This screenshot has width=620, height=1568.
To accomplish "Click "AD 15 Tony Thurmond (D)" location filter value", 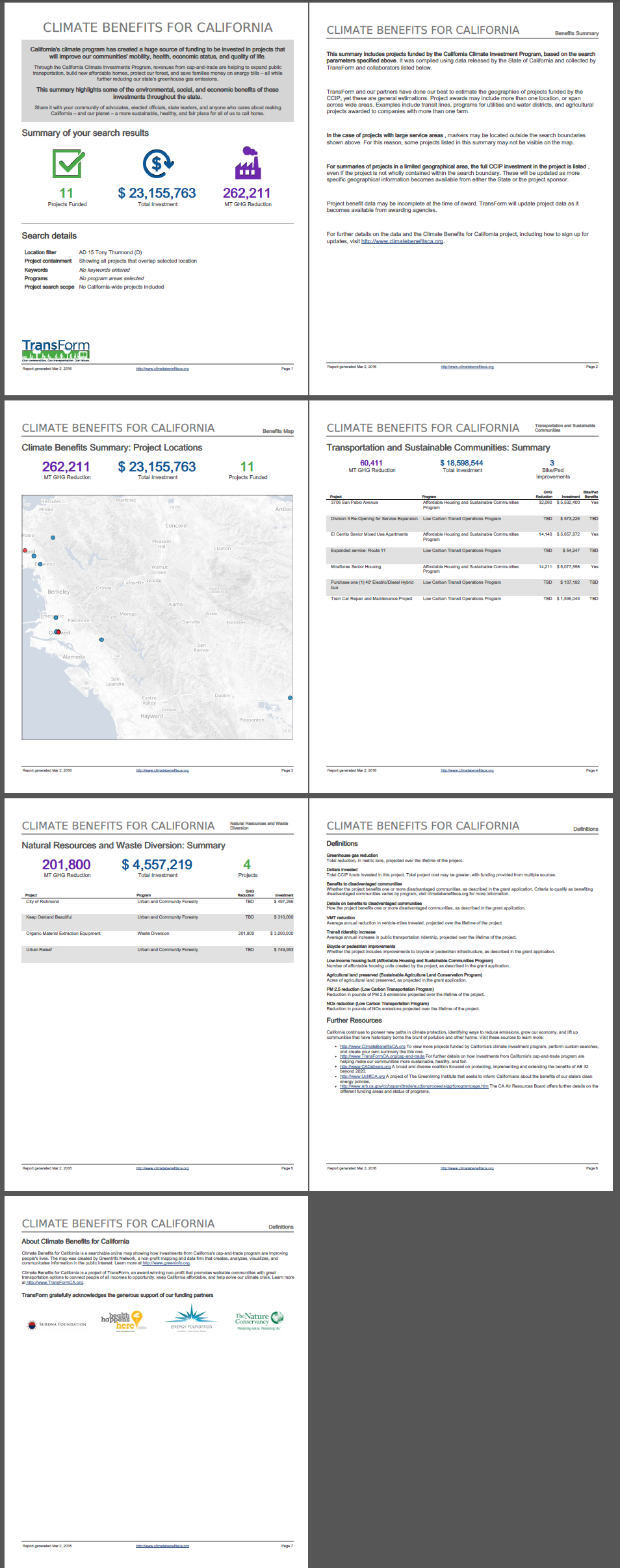I will tap(110, 252).
